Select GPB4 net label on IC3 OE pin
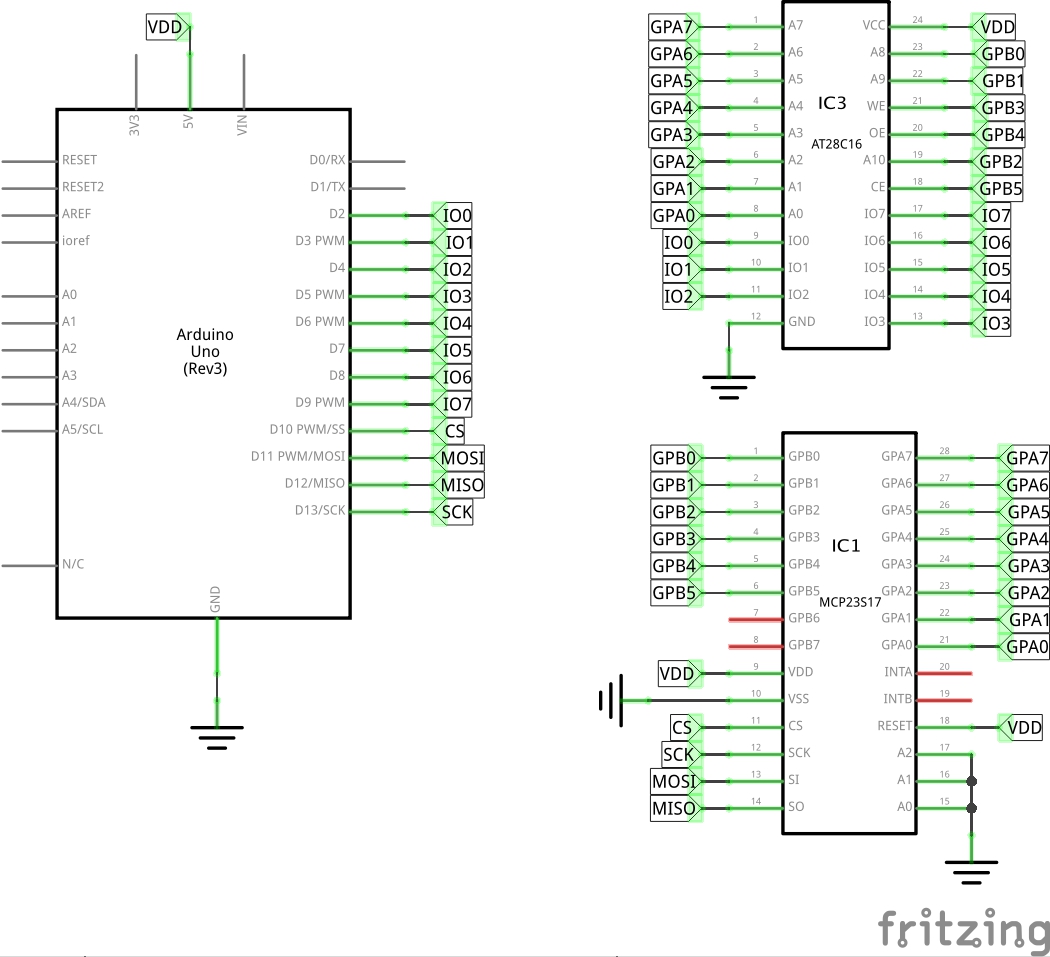 pos(999,135)
